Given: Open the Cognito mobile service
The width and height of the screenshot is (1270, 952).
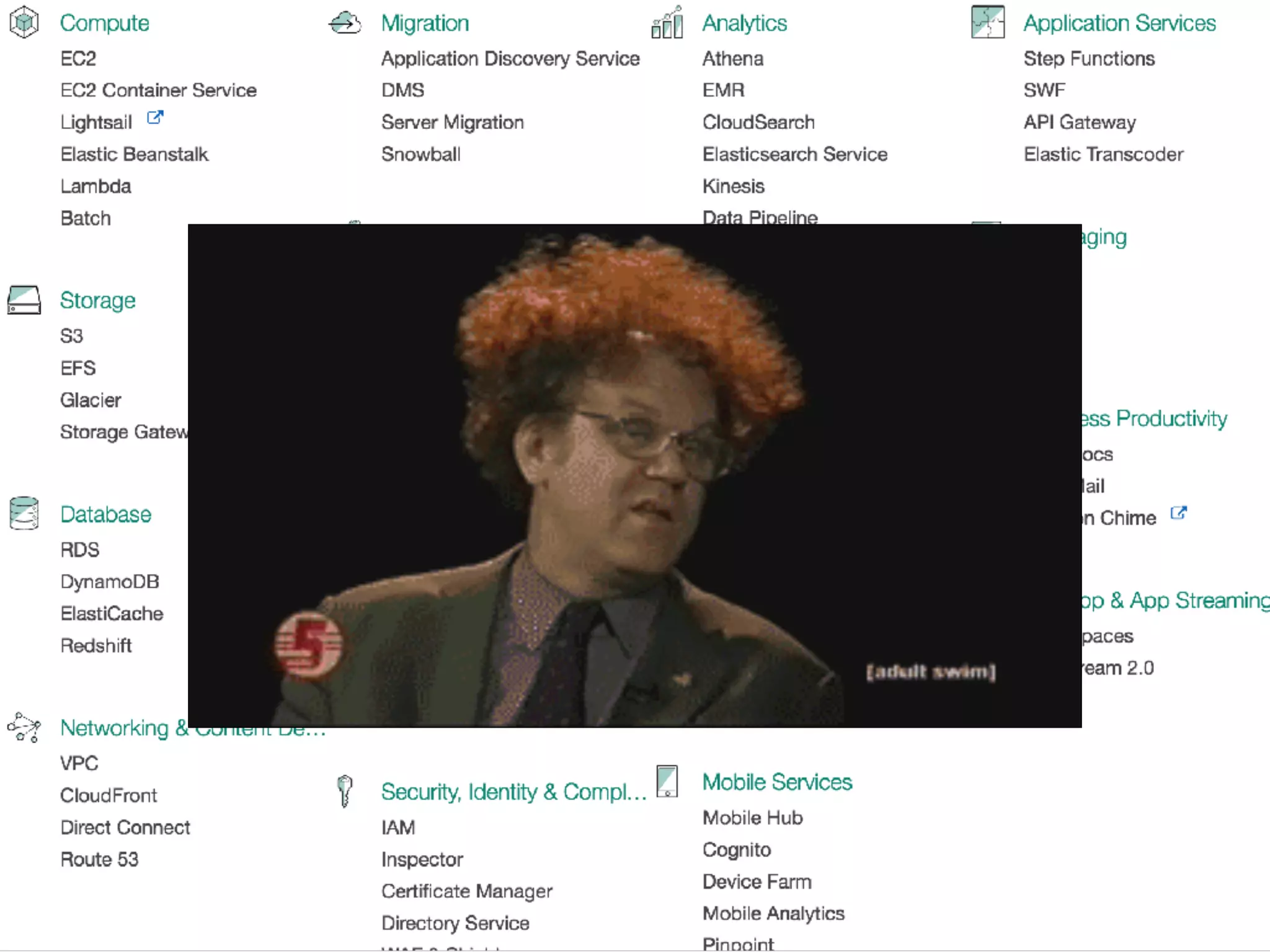Looking at the screenshot, I should click(x=737, y=850).
